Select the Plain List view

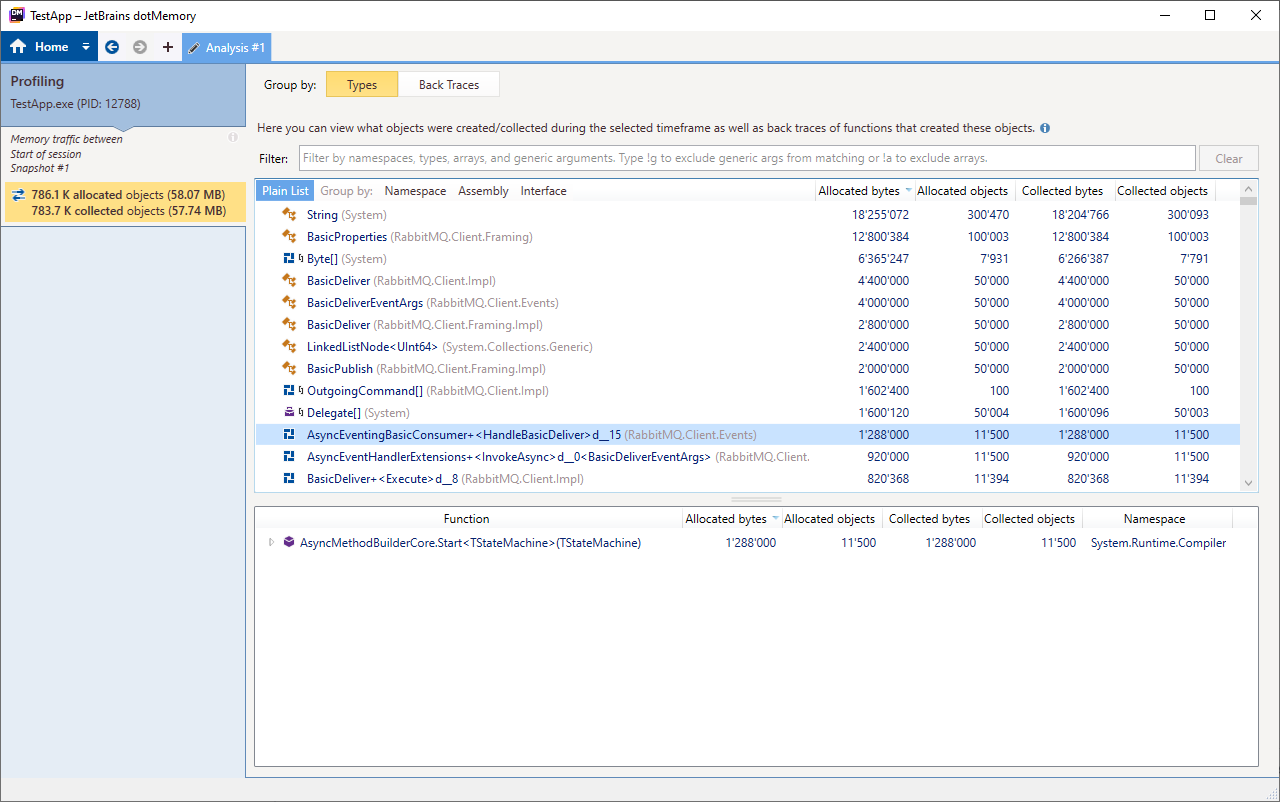coord(286,191)
